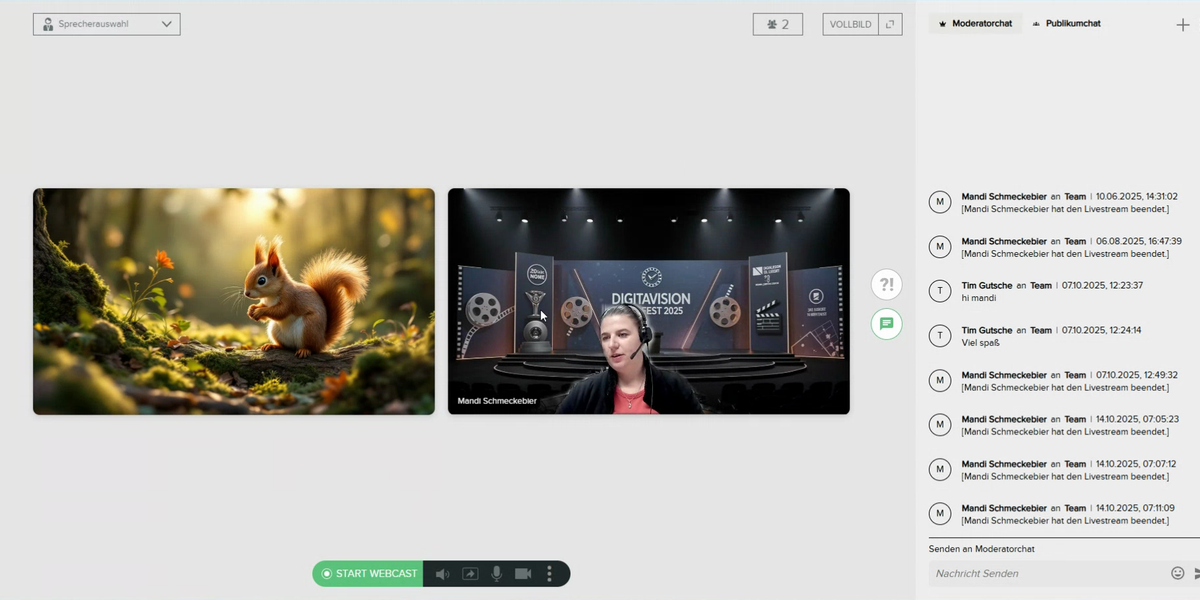Open the three-dot options menu next to camera

[x=548, y=573]
